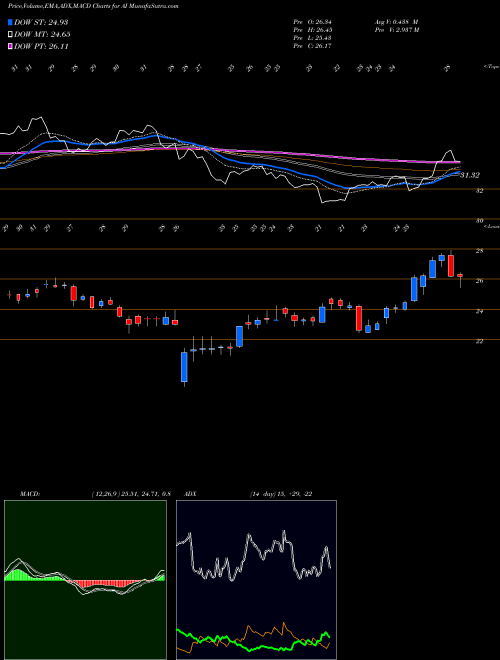Click the 22 price axis label
The height and width of the screenshot is (660, 500).
pos(479,341)
